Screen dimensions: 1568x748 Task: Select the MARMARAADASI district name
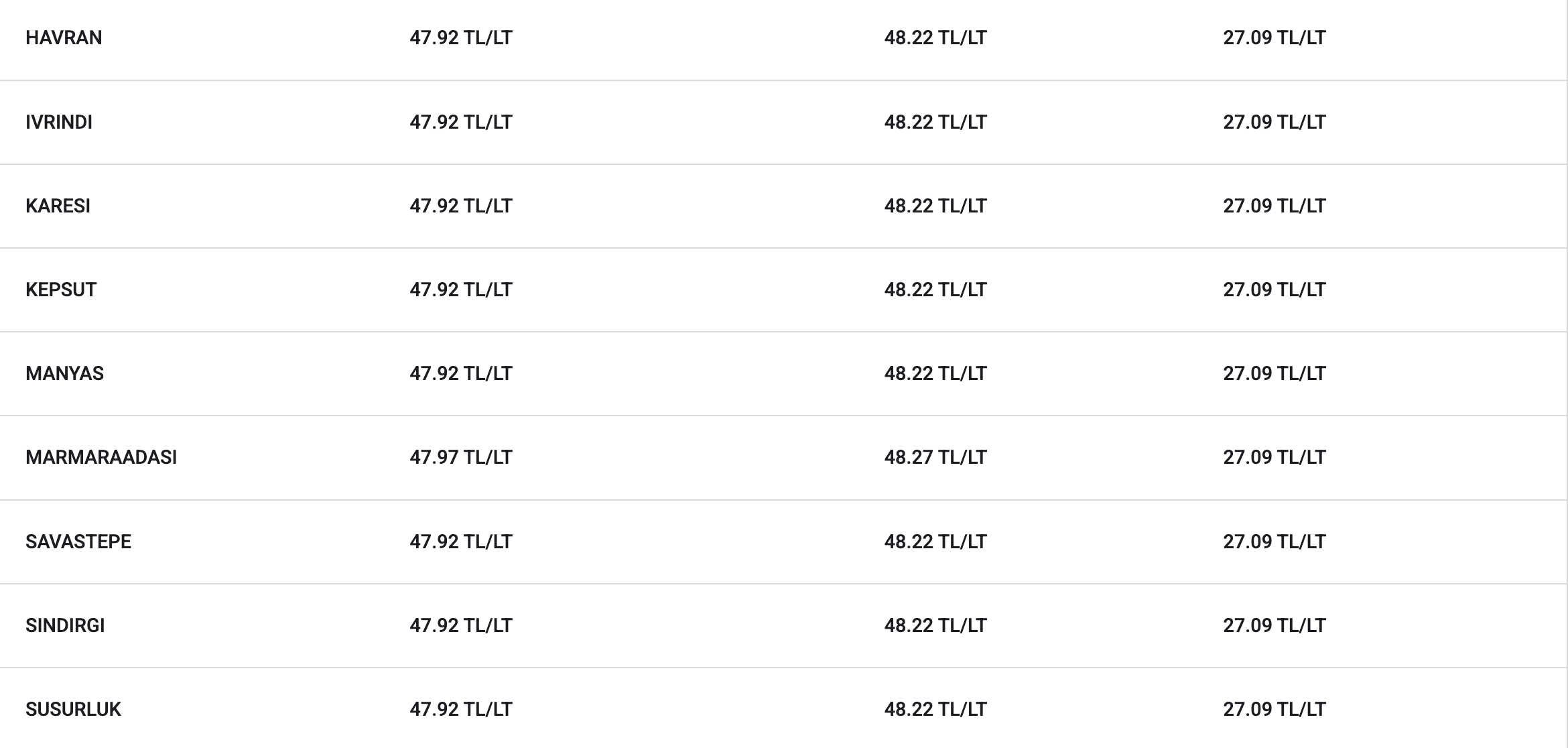(x=101, y=457)
